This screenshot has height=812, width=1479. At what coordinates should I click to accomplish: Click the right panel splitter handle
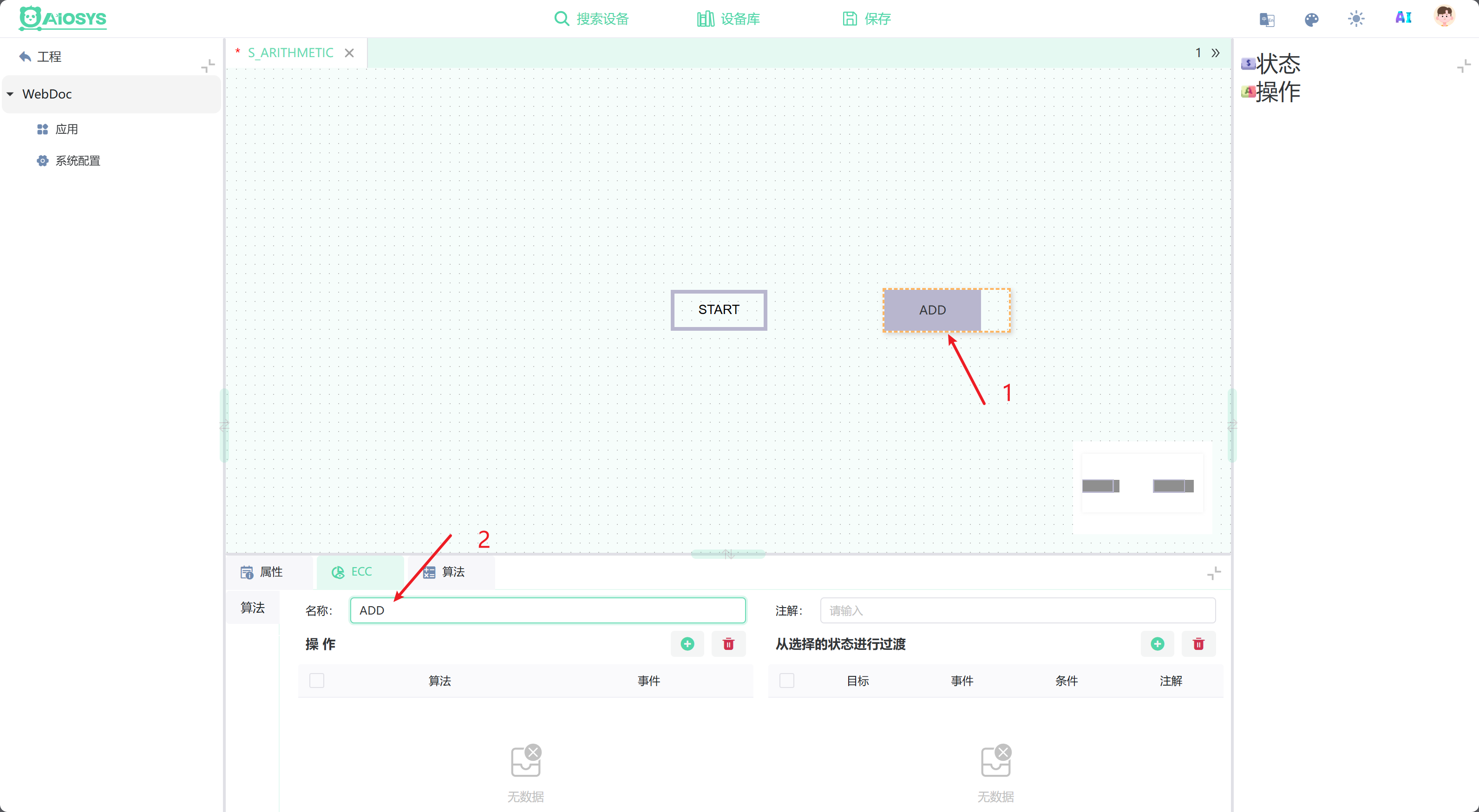coord(1232,426)
